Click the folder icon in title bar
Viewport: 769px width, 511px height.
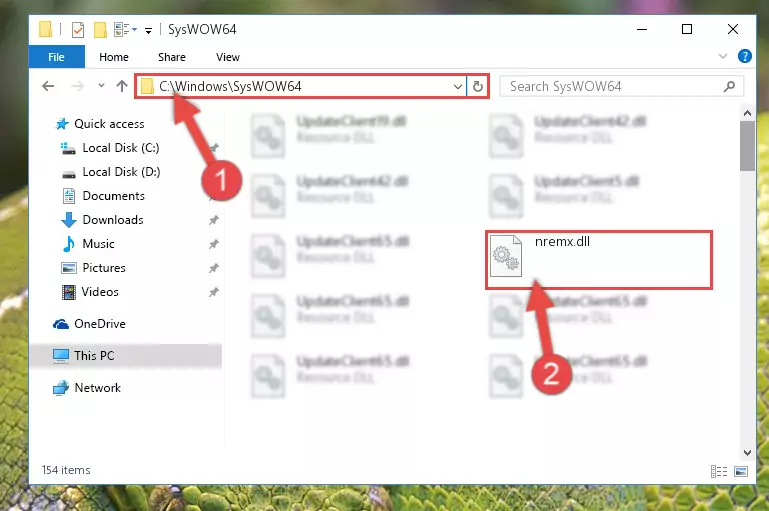click(x=45, y=29)
